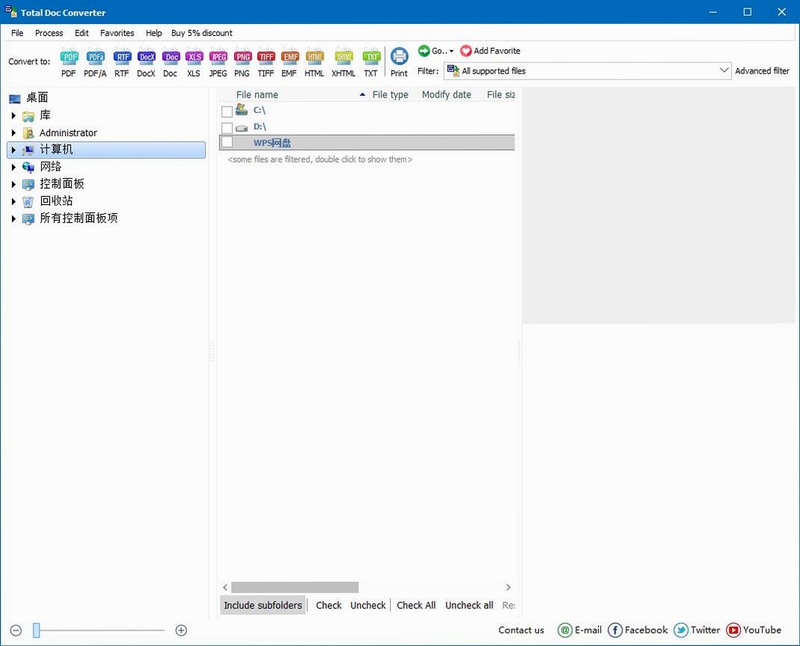800x646 pixels.
Task: Click the Print icon
Action: pyautogui.click(x=399, y=62)
